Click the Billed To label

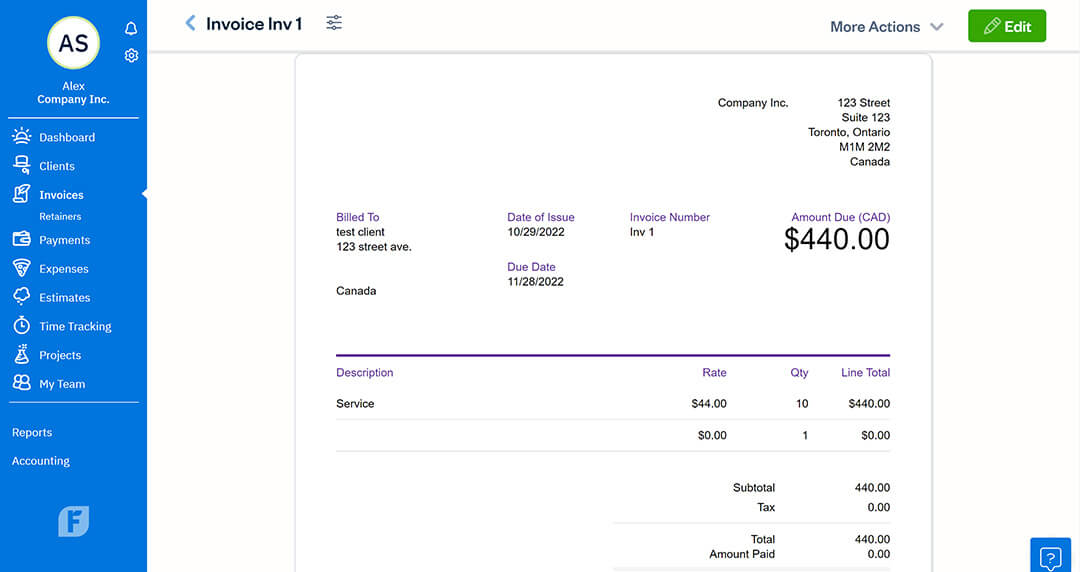[x=357, y=217]
